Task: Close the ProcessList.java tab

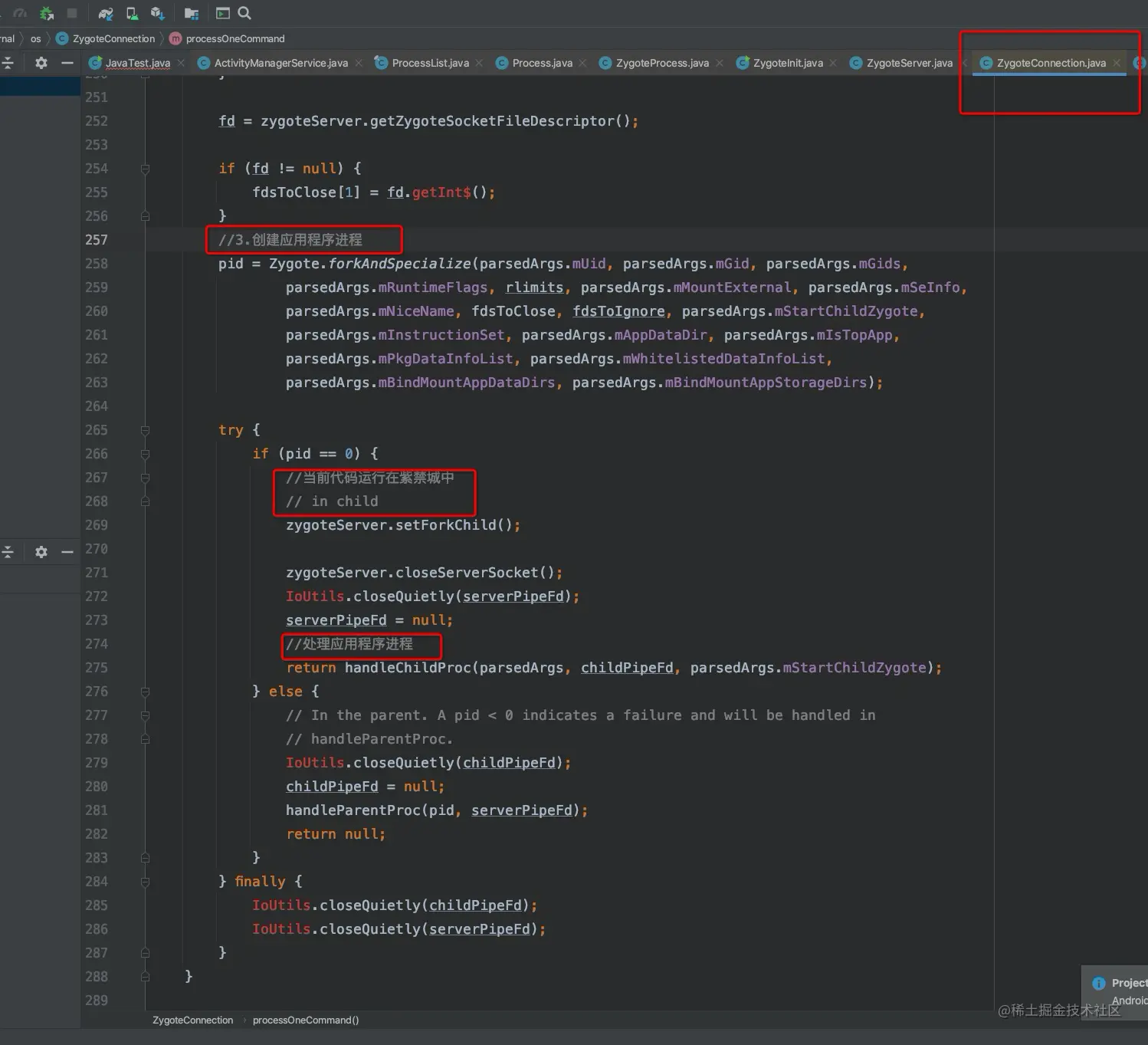Action: pyautogui.click(x=479, y=63)
